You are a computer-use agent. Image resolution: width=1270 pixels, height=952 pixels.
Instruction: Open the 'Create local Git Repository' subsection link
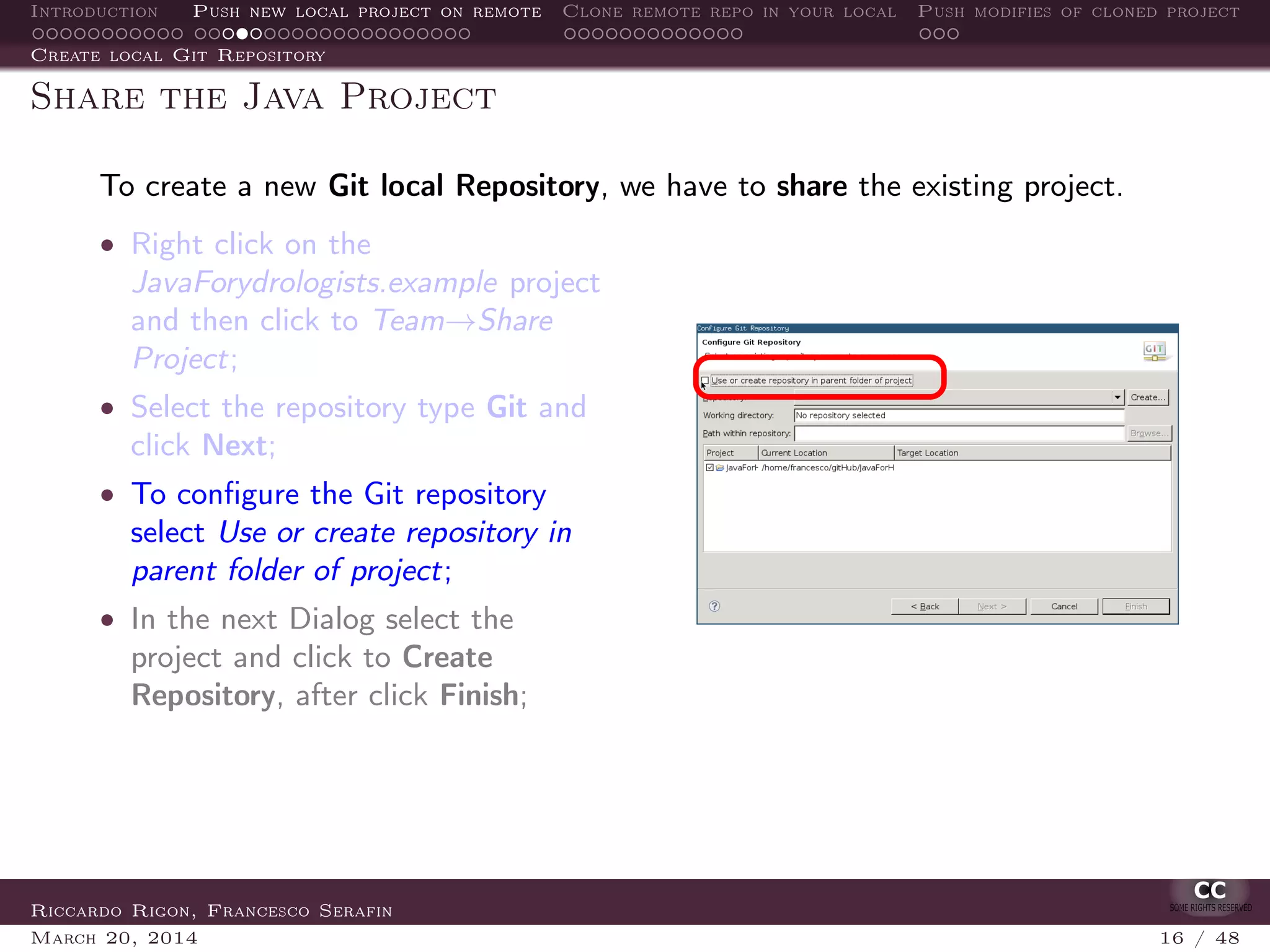[178, 55]
